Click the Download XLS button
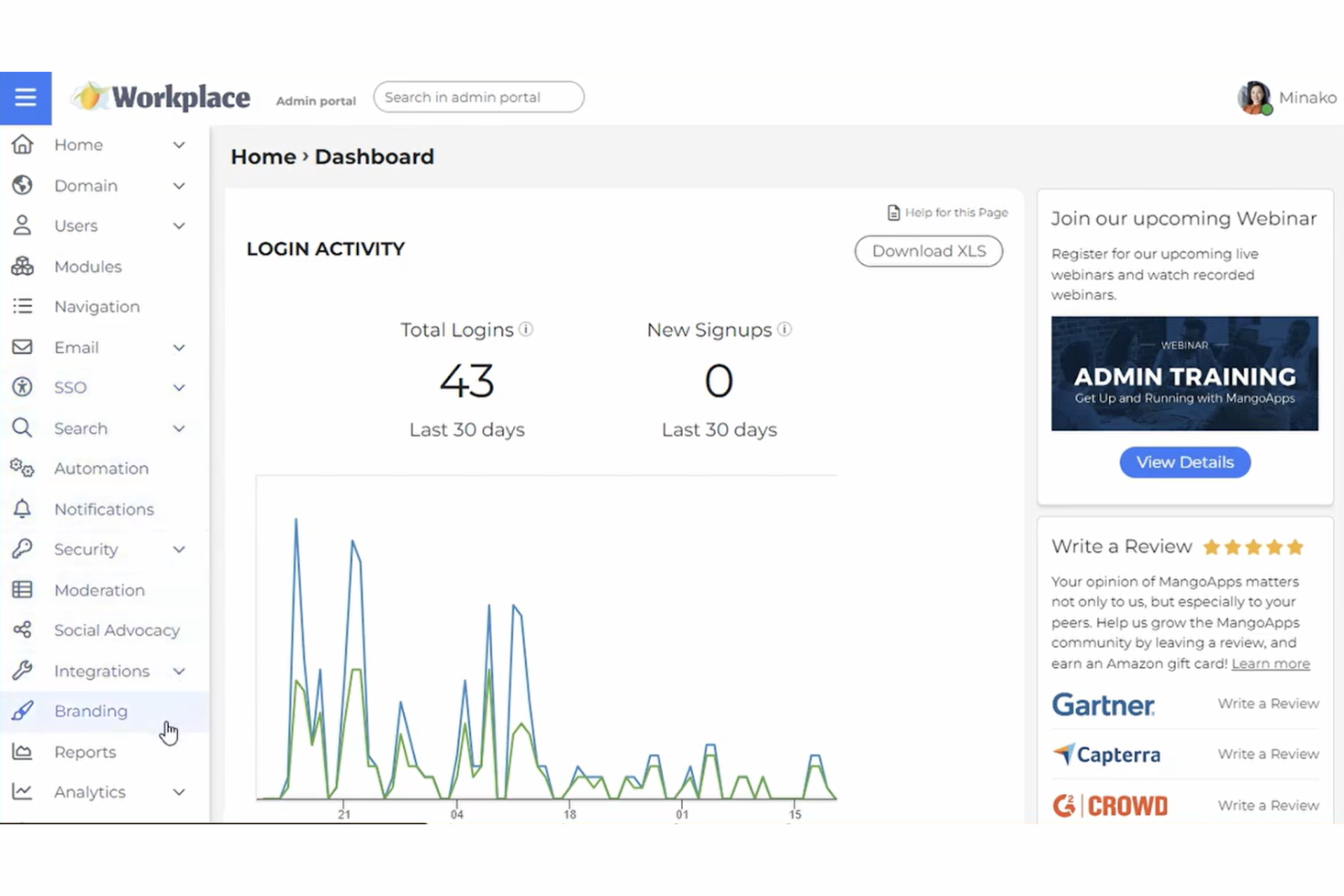The image size is (1344, 896). point(928,251)
